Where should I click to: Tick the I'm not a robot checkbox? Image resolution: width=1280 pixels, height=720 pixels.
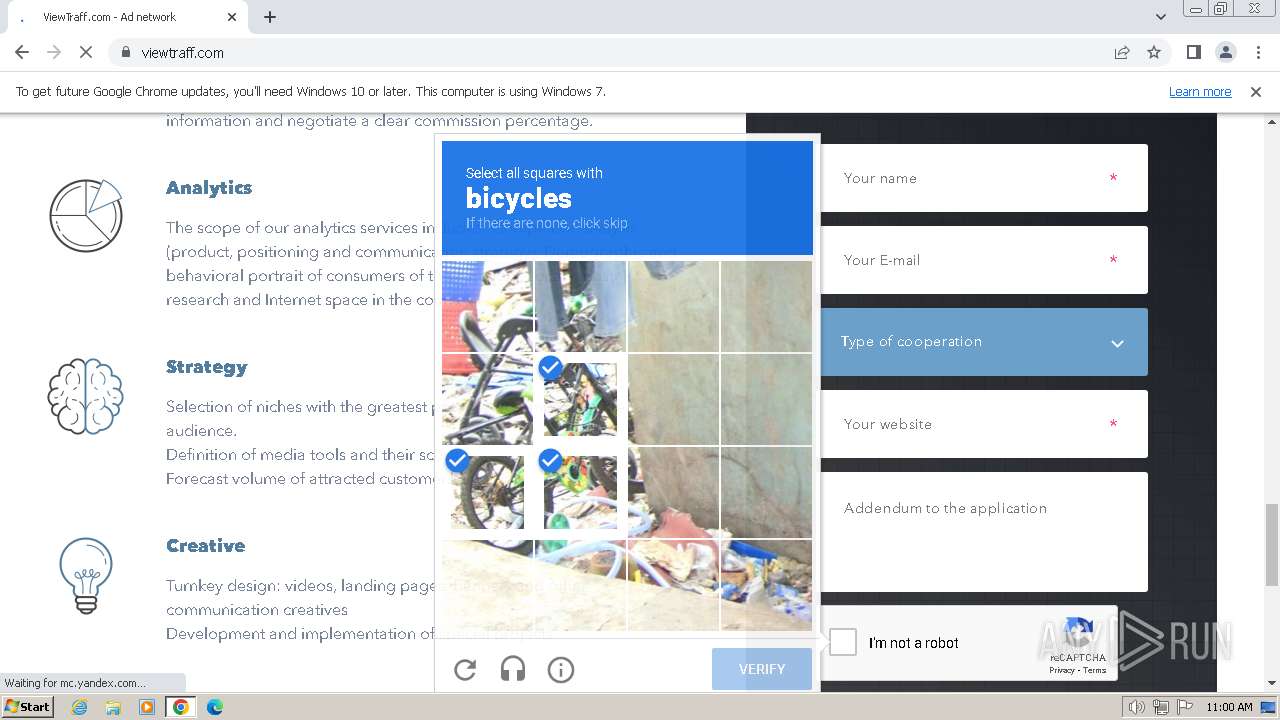coord(843,642)
